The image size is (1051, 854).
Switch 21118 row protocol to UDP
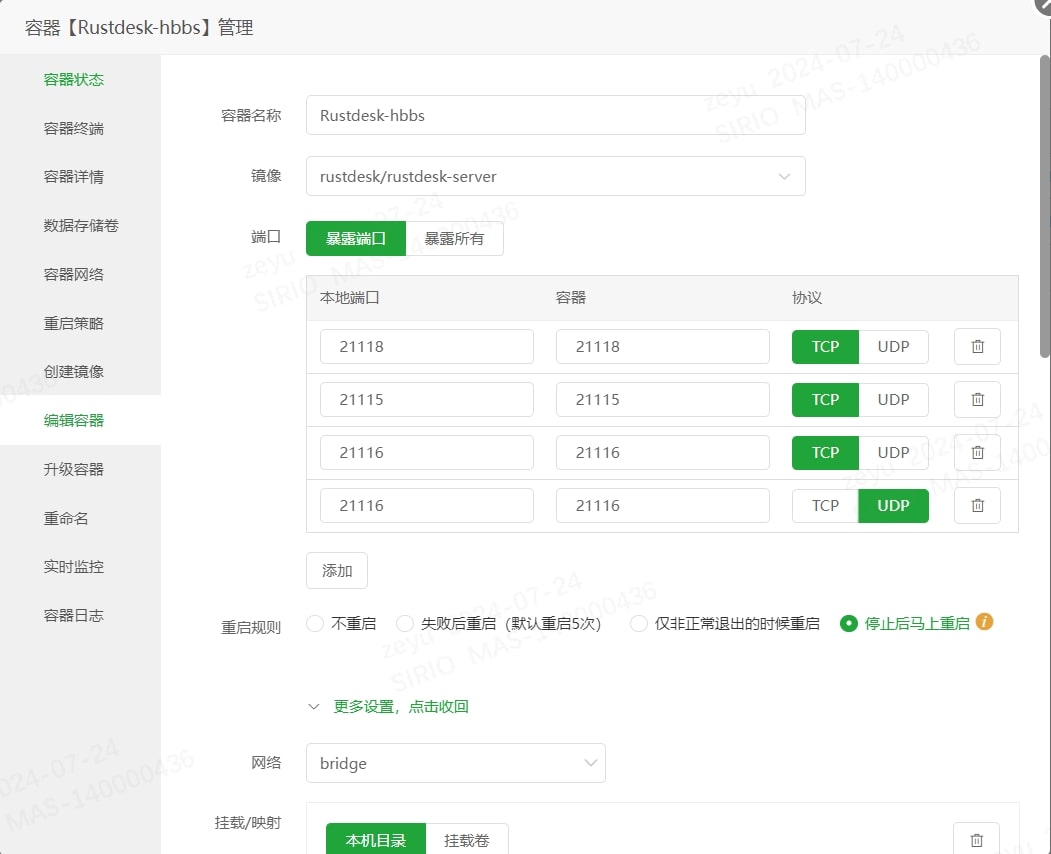pos(893,347)
